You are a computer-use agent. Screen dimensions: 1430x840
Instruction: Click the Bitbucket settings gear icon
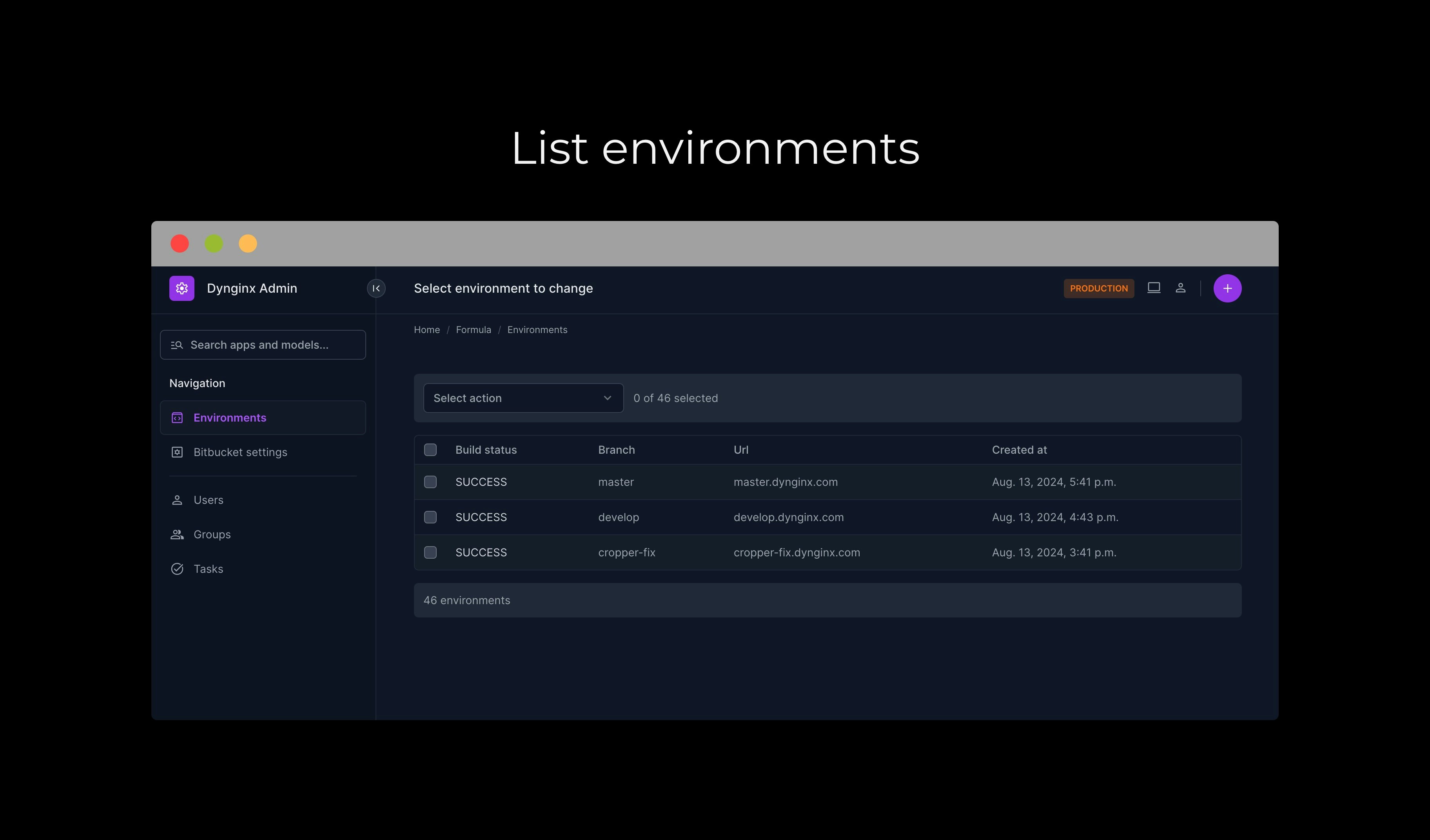(177, 452)
